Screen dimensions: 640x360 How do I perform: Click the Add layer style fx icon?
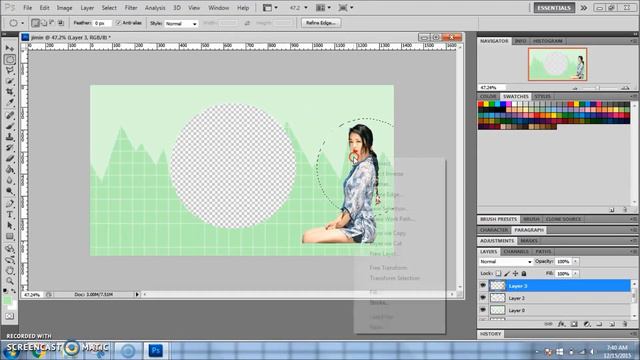point(561,324)
